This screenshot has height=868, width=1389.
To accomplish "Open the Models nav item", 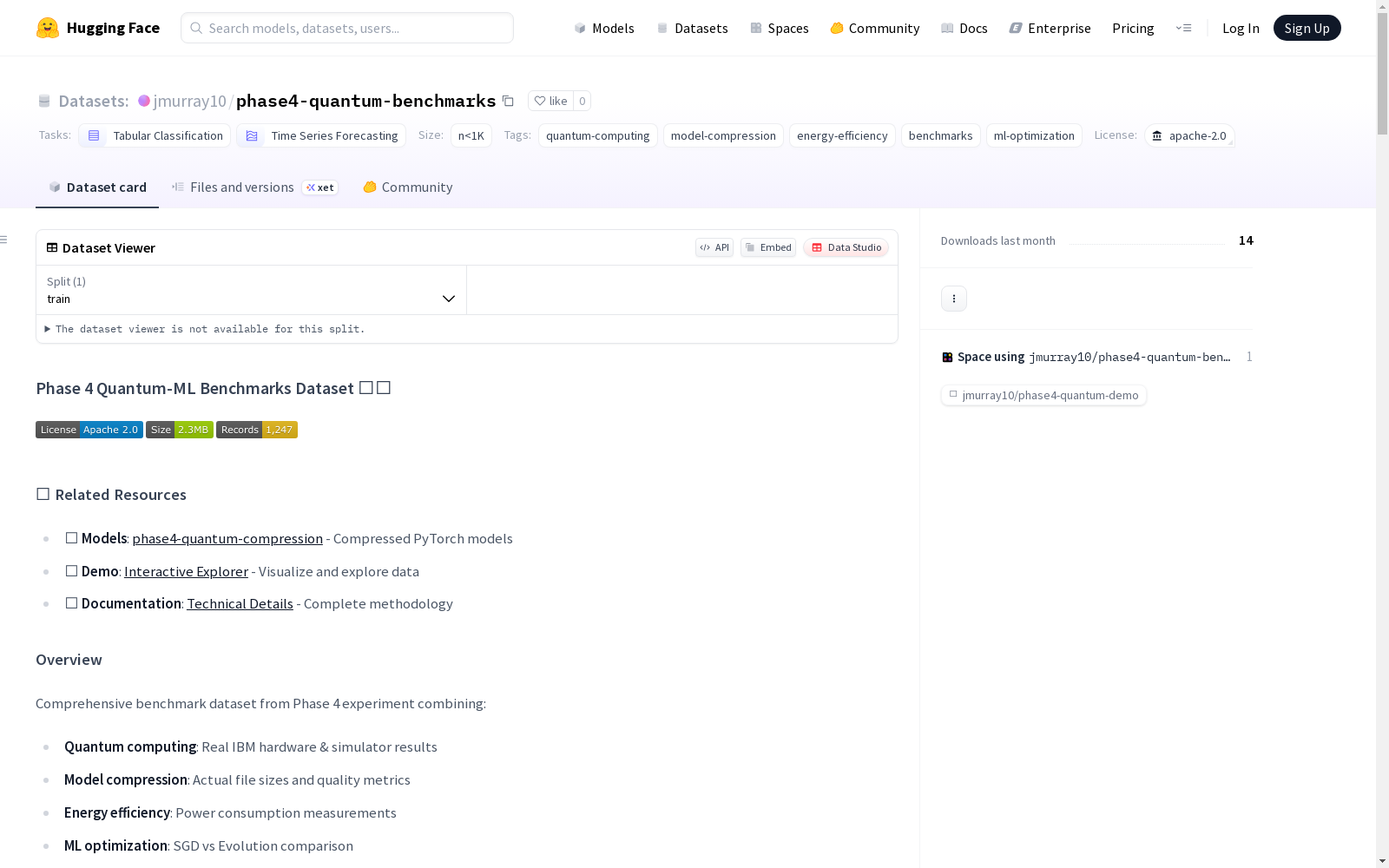I will tap(604, 28).
